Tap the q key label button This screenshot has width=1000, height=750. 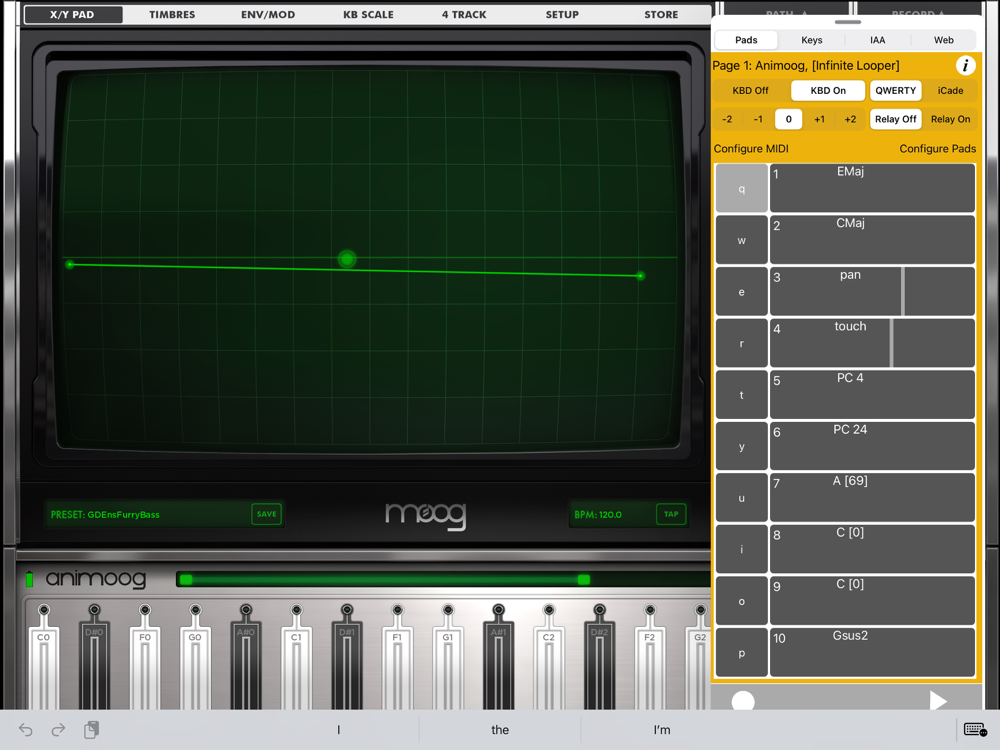click(742, 188)
